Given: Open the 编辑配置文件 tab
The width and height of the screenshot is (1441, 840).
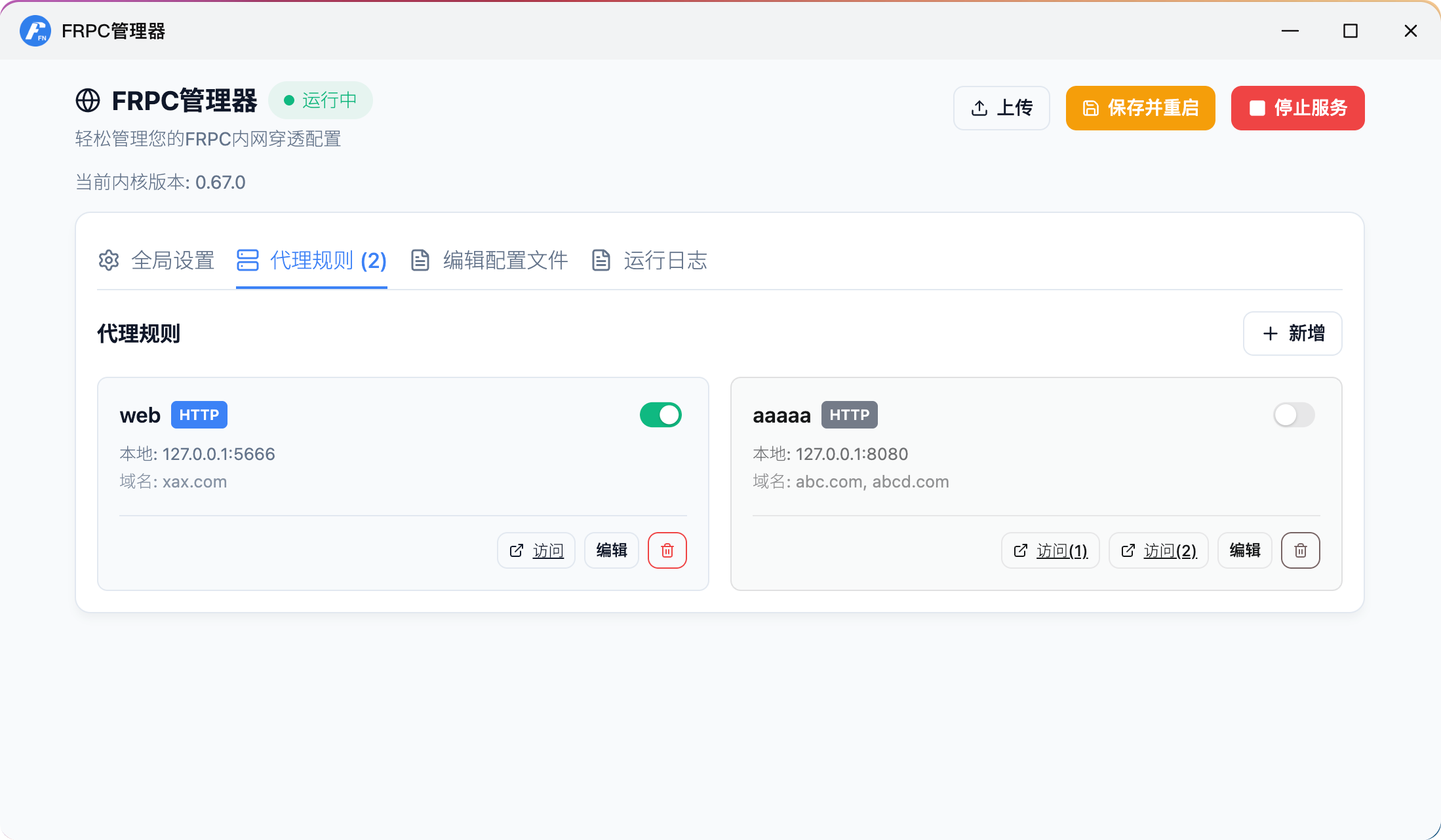Looking at the screenshot, I should (505, 260).
